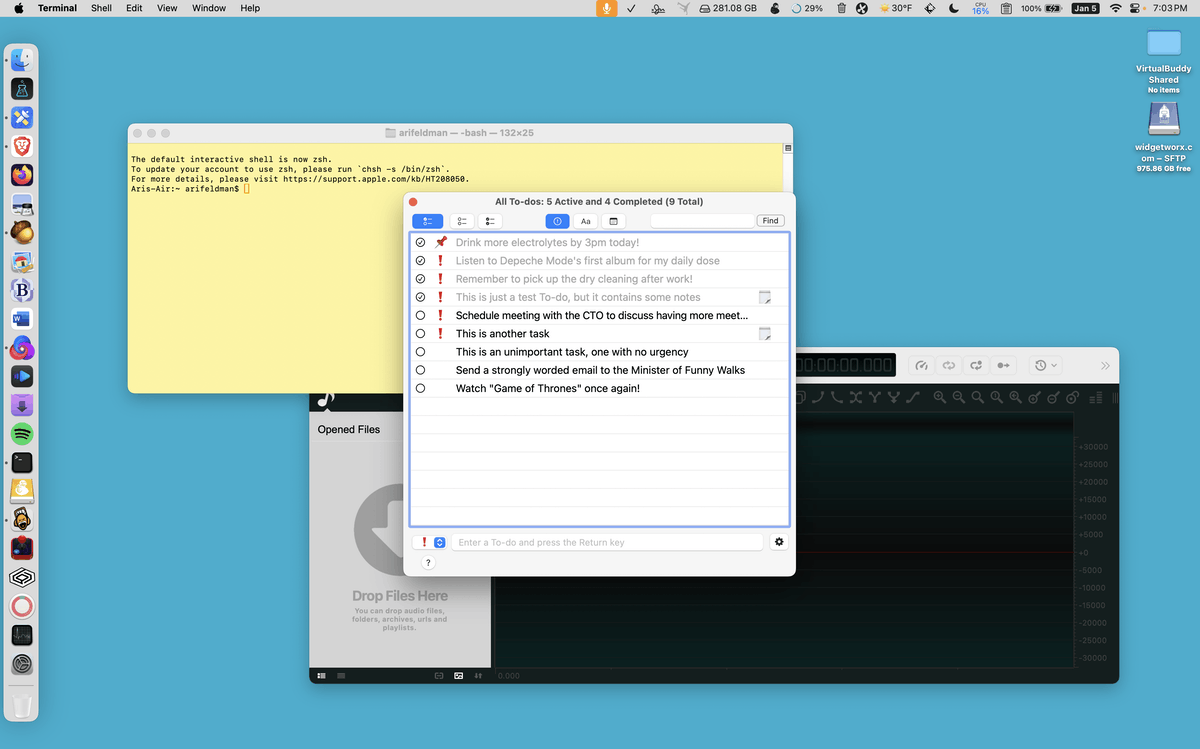Select the first list view button in To-dos toolbar
1200x749 pixels.
(427, 221)
